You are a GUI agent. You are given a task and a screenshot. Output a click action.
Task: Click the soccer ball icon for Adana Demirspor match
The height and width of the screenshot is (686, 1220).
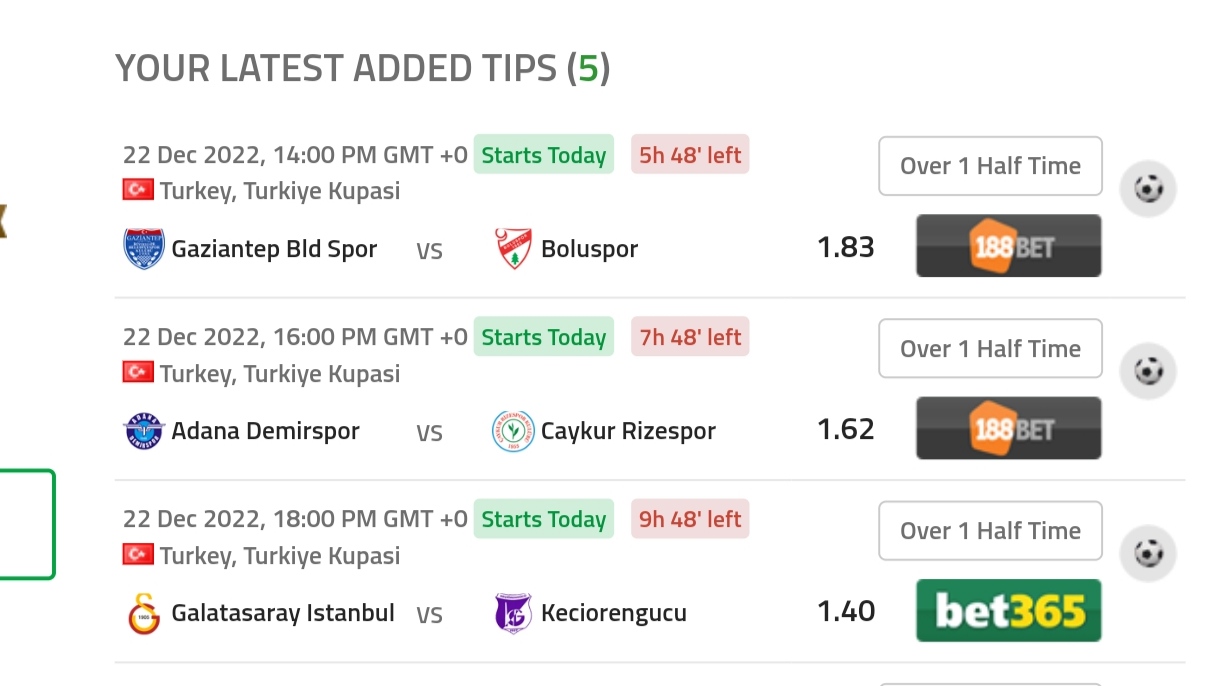click(x=1148, y=371)
